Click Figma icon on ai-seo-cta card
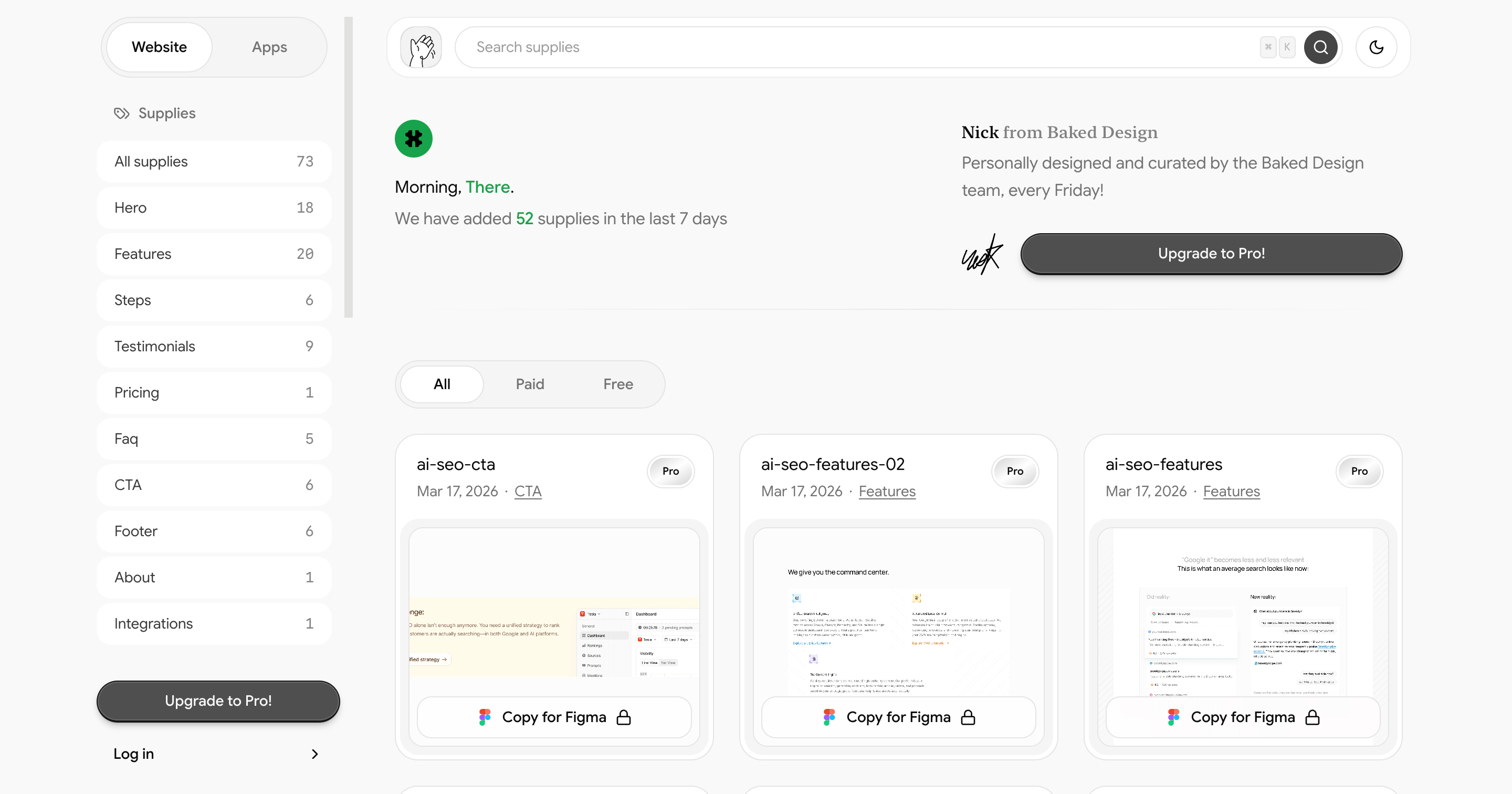This screenshot has width=1512, height=794. (485, 717)
